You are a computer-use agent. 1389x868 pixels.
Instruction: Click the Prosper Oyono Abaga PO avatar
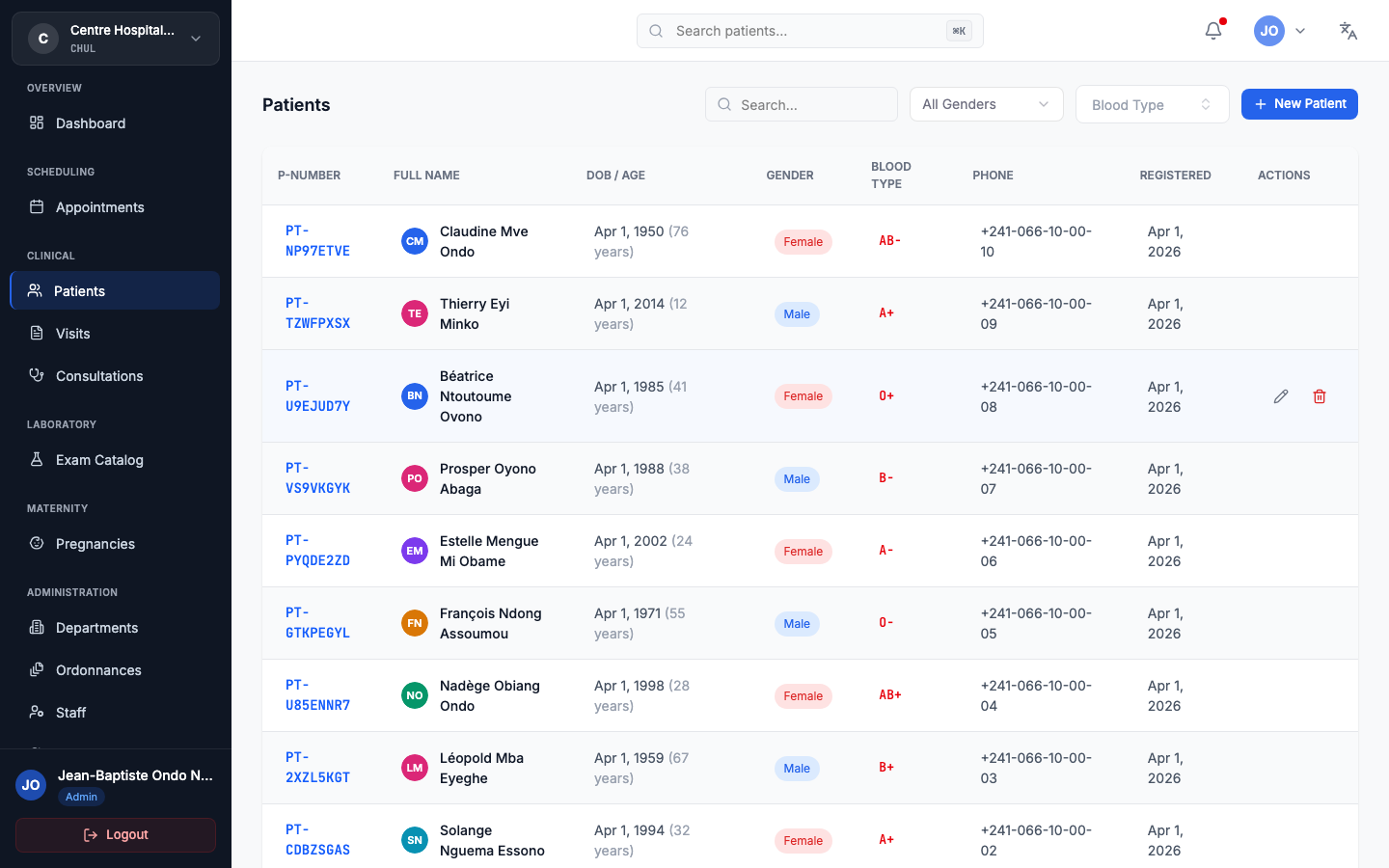[415, 478]
